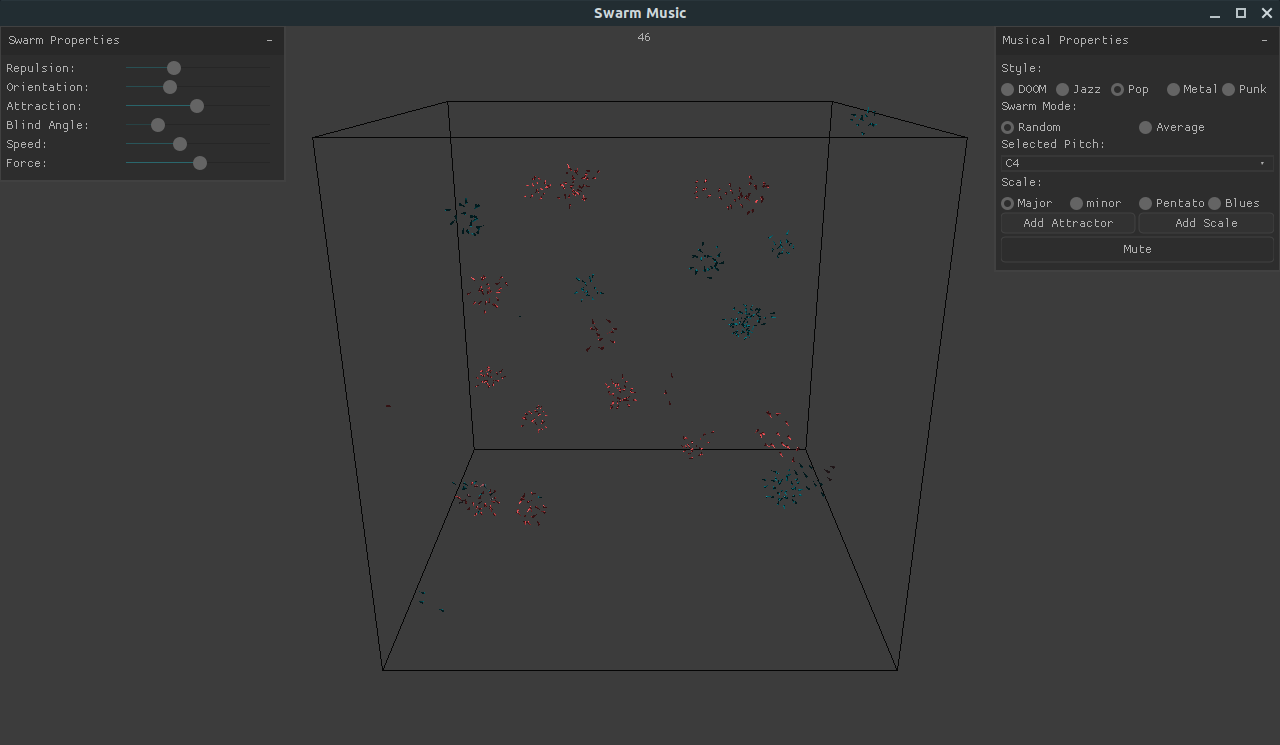Click the Blind Angle slider handle
1280x745 pixels.
[158, 125]
